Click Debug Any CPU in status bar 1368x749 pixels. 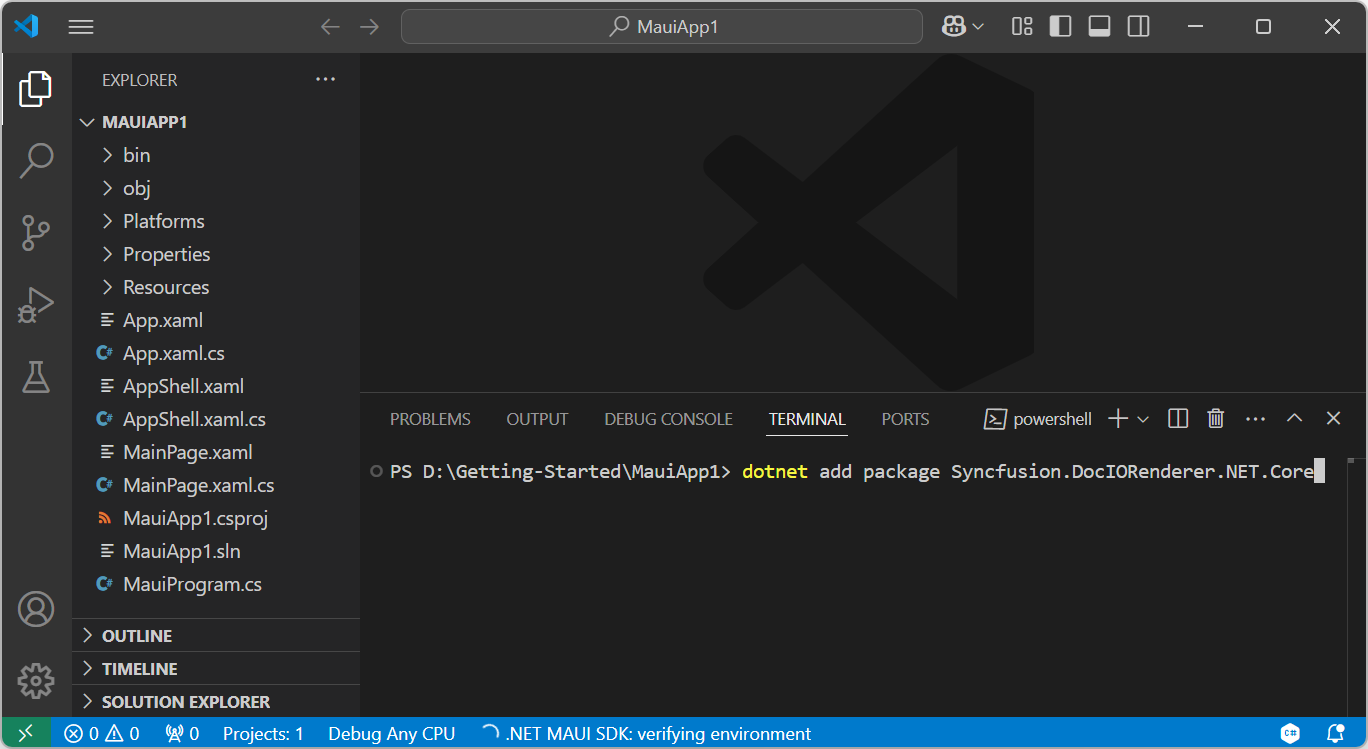tap(391, 734)
